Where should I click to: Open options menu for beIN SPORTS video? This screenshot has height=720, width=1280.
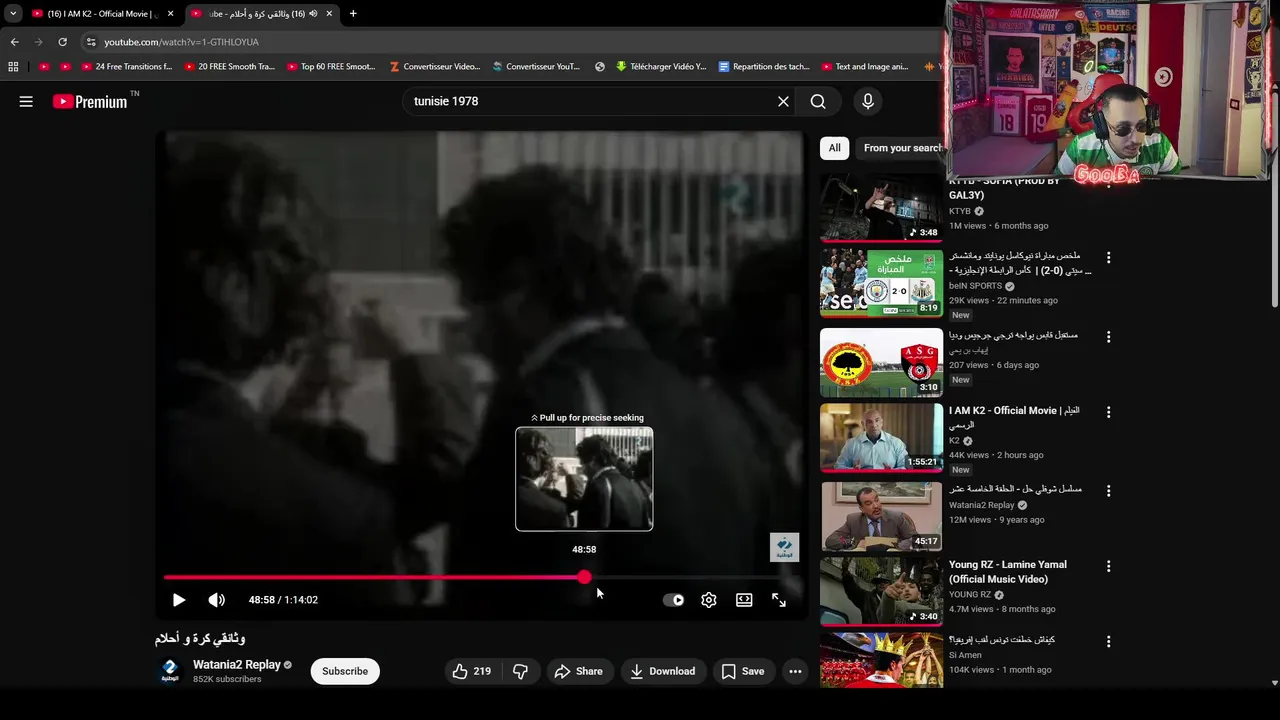[x=1108, y=257]
